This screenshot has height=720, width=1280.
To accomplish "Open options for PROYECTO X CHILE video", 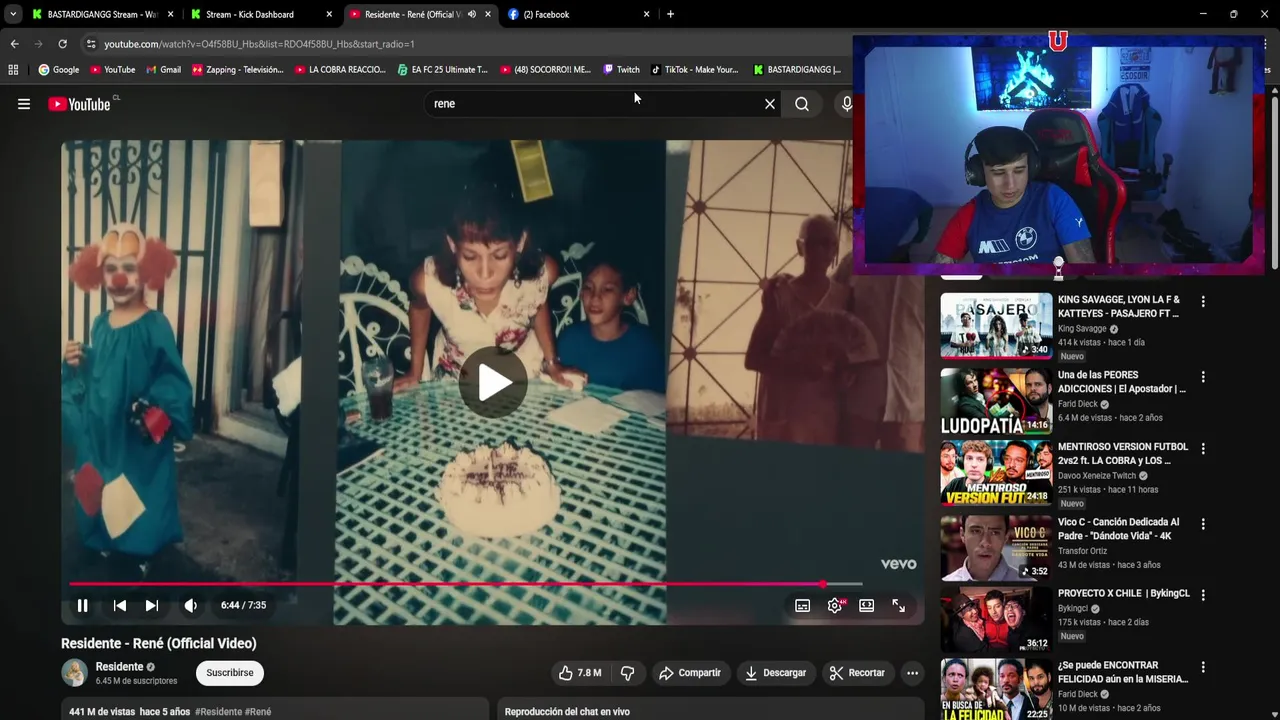I will (1203, 595).
